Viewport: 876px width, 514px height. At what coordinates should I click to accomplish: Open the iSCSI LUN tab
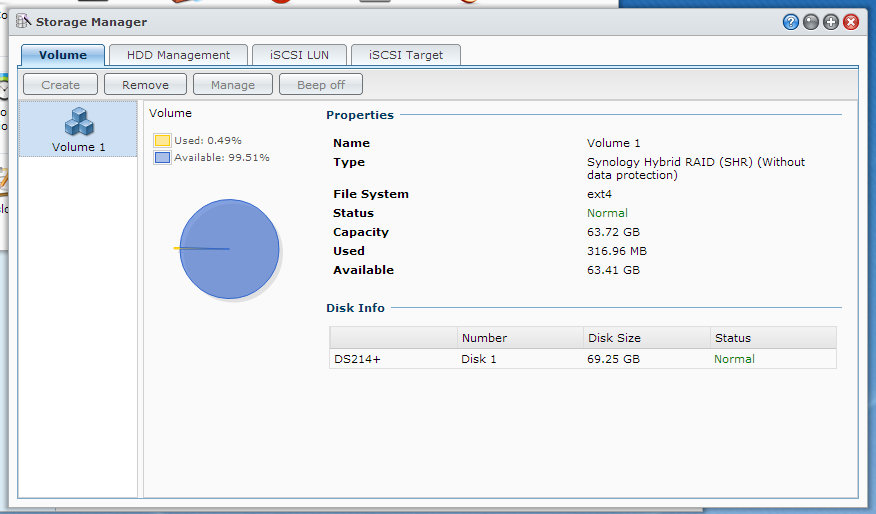tap(299, 55)
